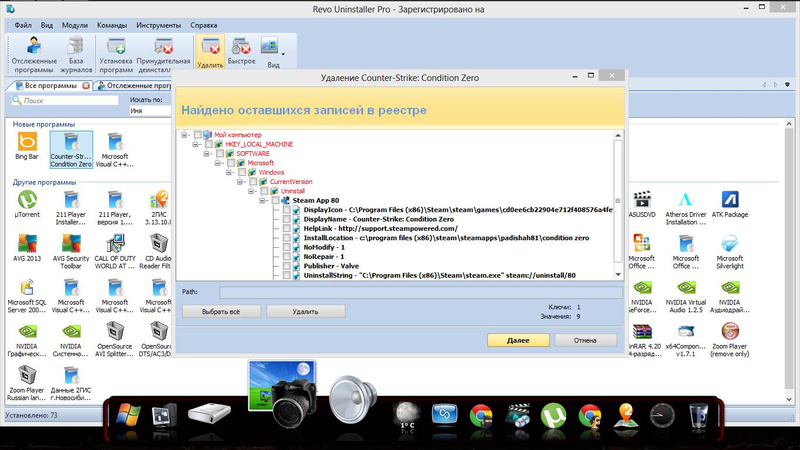This screenshot has width=800, height=450.
Task: Switch to the Все программы tab
Action: click(47, 86)
